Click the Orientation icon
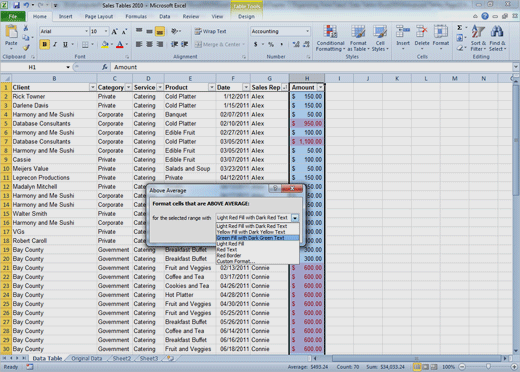The width and height of the screenshot is (520, 372). 175,31
